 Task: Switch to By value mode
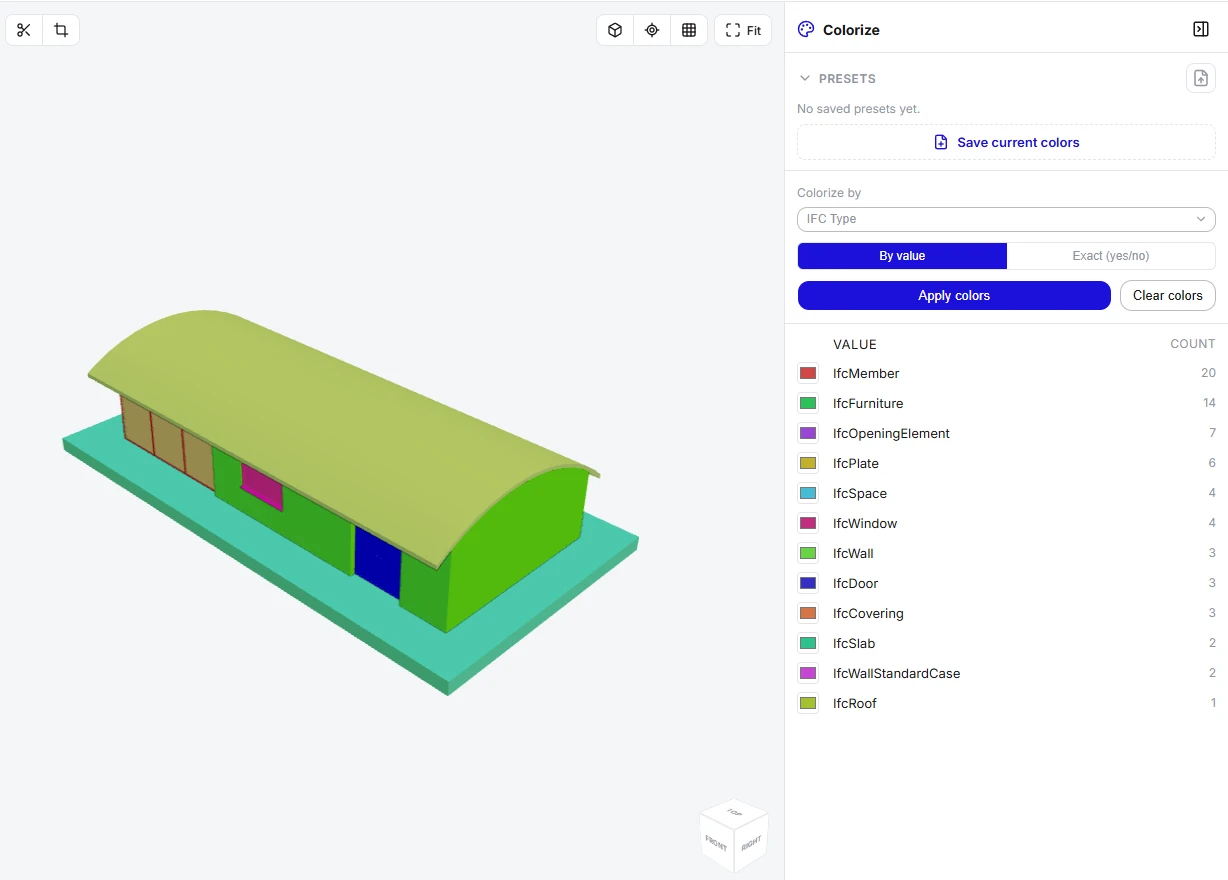[x=902, y=256]
